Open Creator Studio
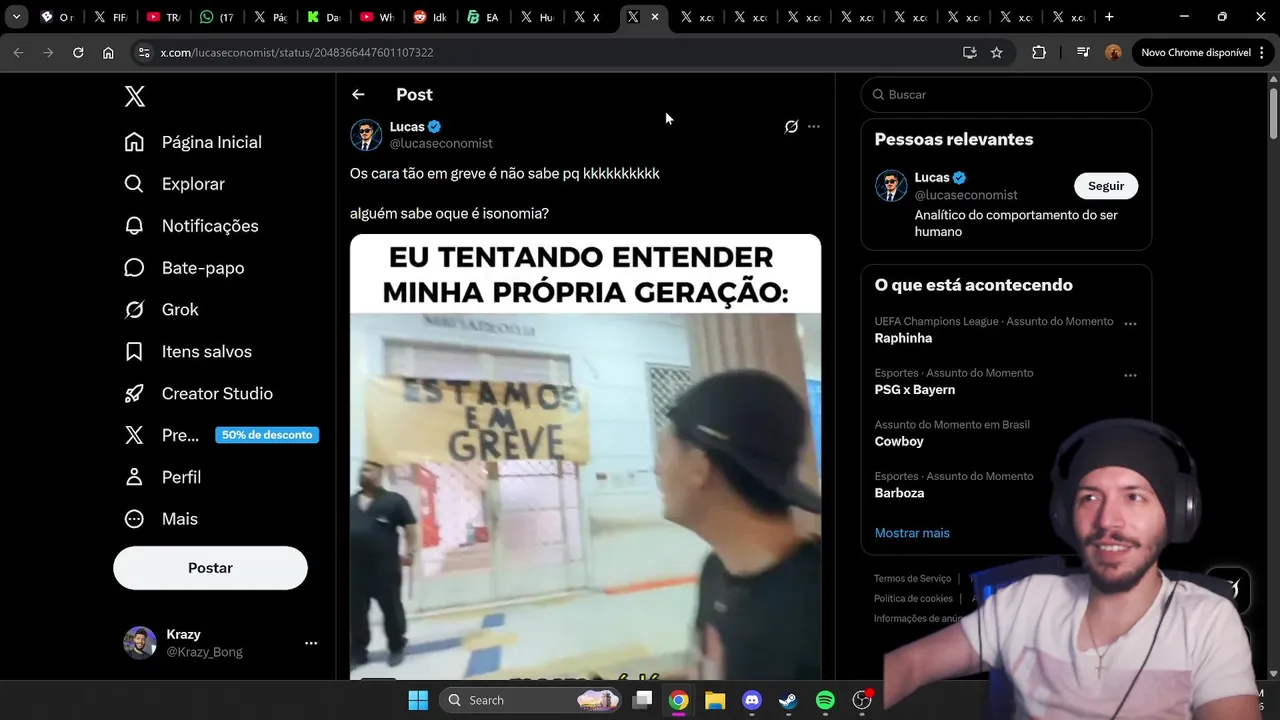Screen dimensions: 1280x720 198,394
